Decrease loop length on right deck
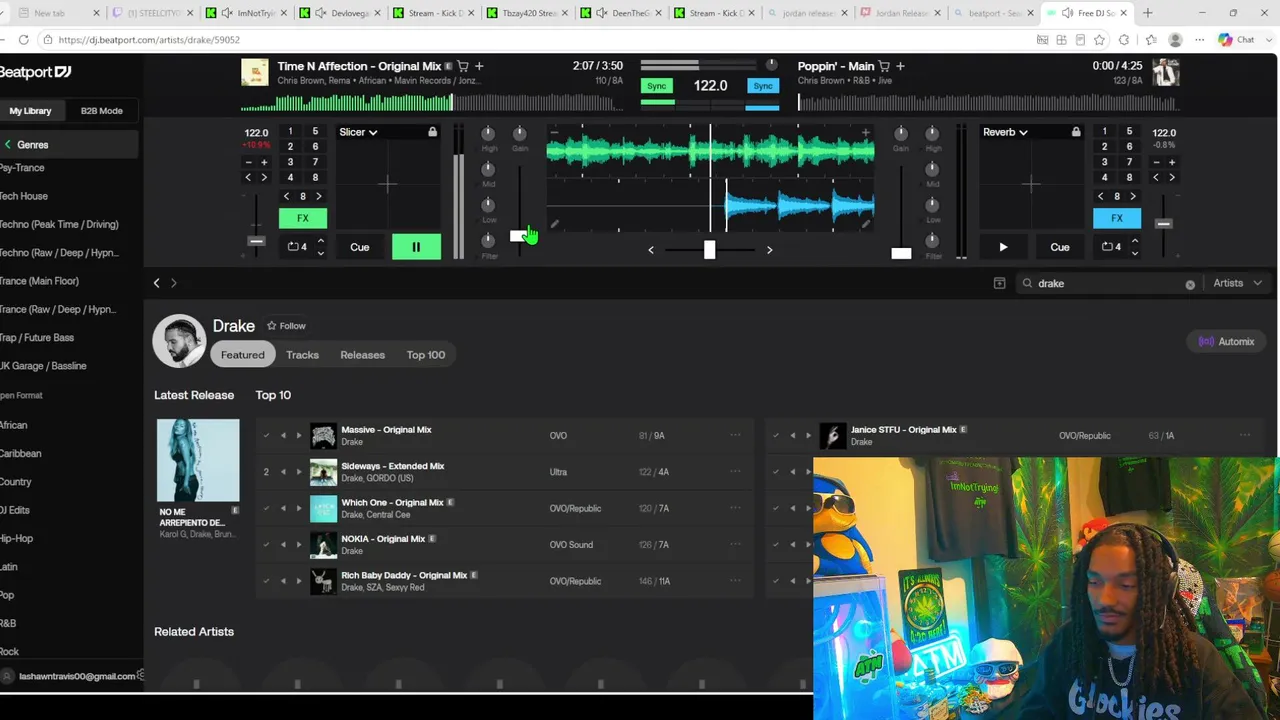The width and height of the screenshot is (1280, 720). [1134, 253]
